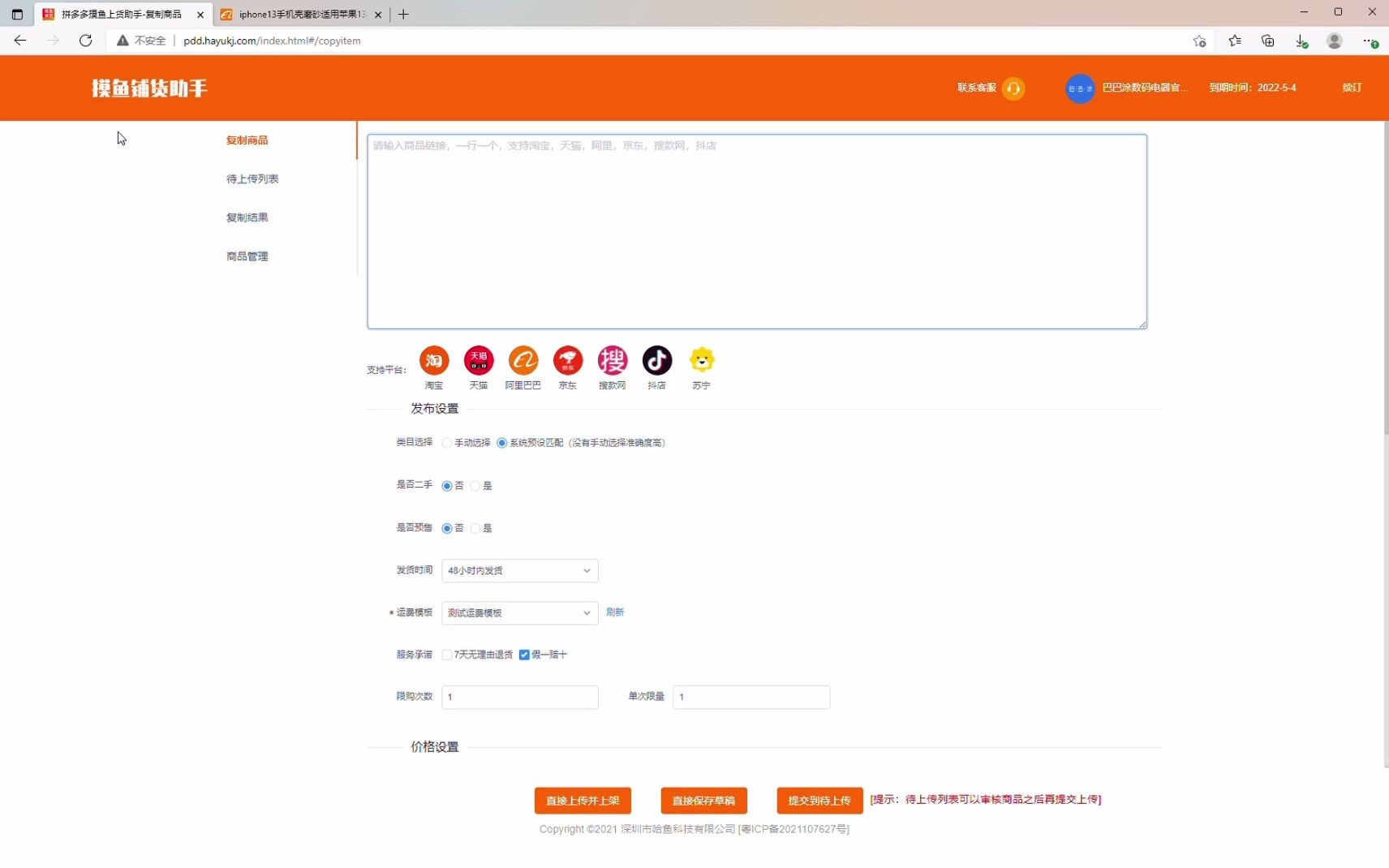
Task: Click the 联系客服 link
Action: tap(977, 88)
